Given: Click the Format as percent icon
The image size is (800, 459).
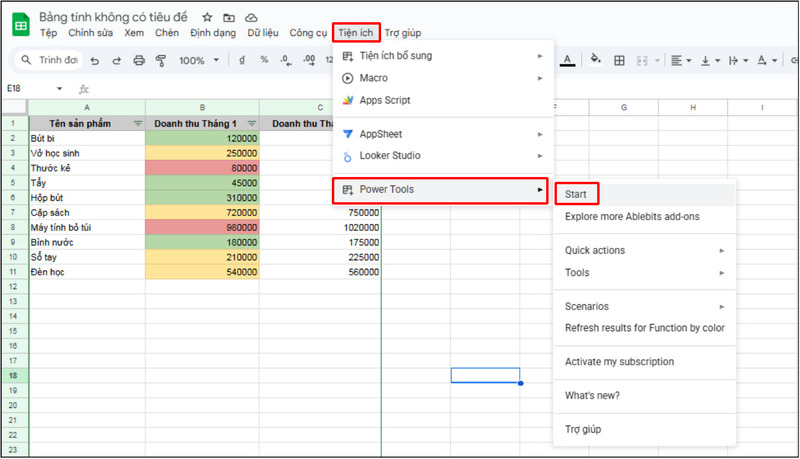Looking at the screenshot, I should point(264,60).
